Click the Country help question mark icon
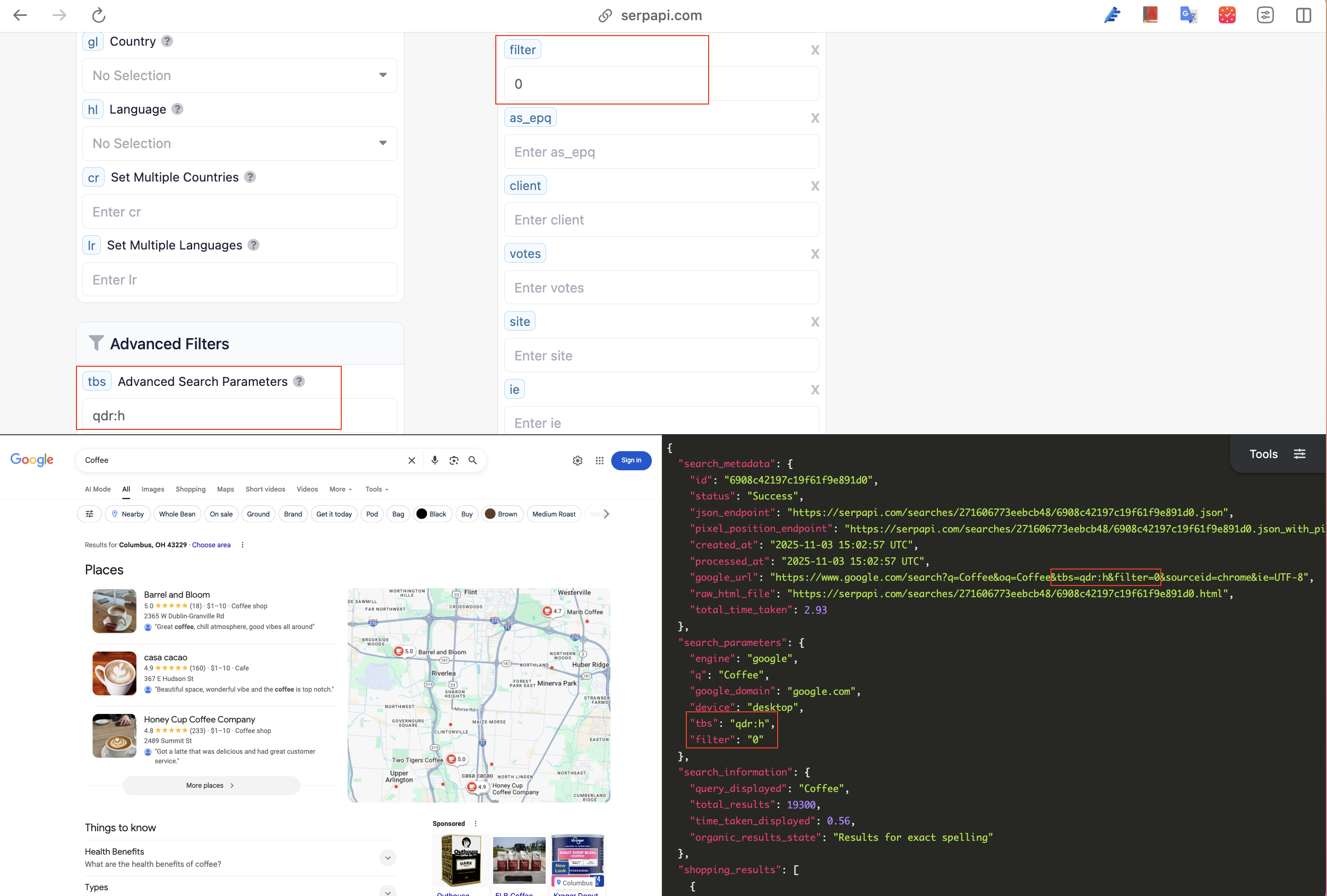The width and height of the screenshot is (1327, 896). click(167, 41)
